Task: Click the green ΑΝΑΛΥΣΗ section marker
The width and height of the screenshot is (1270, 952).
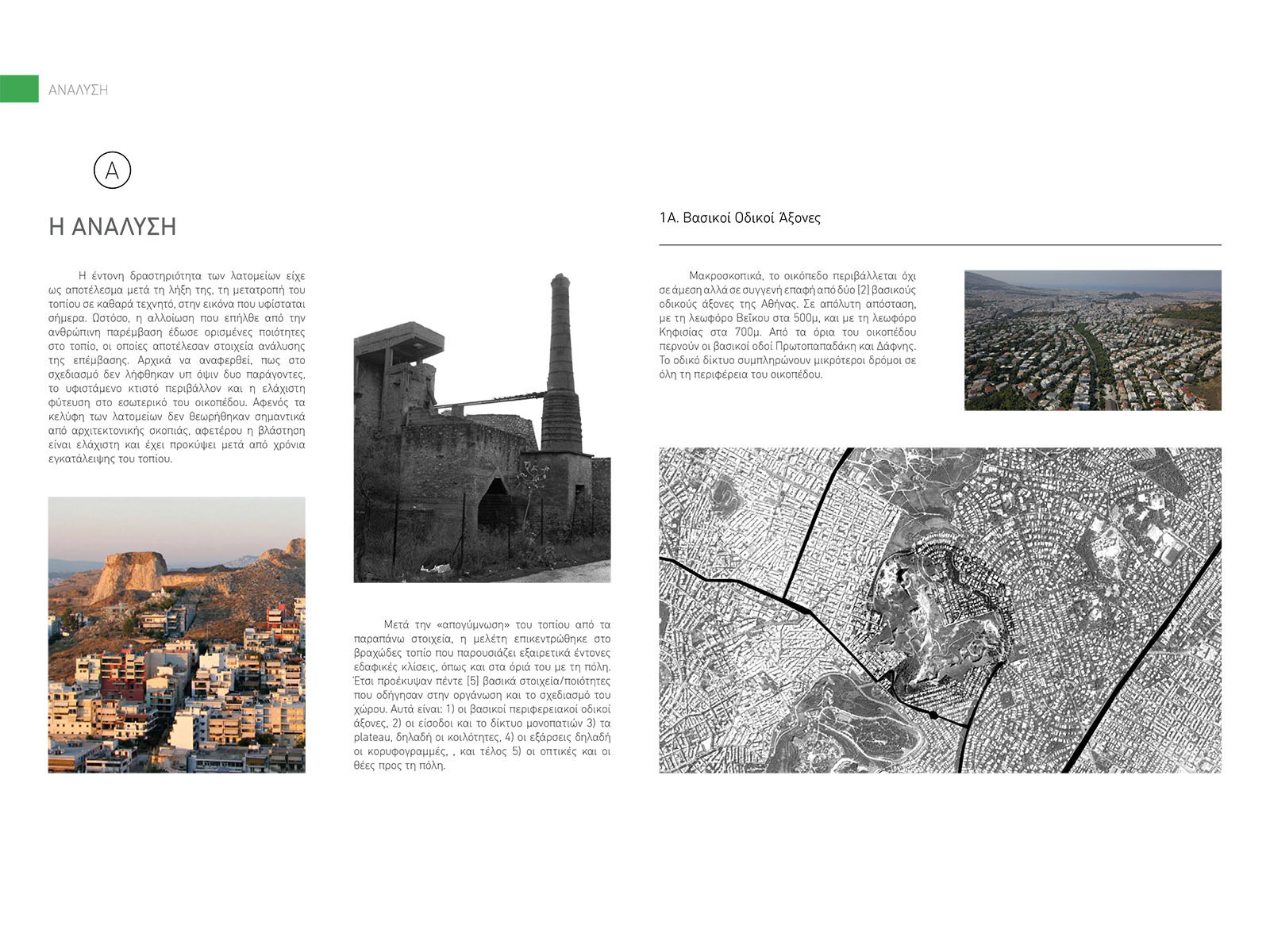Action: point(19,89)
